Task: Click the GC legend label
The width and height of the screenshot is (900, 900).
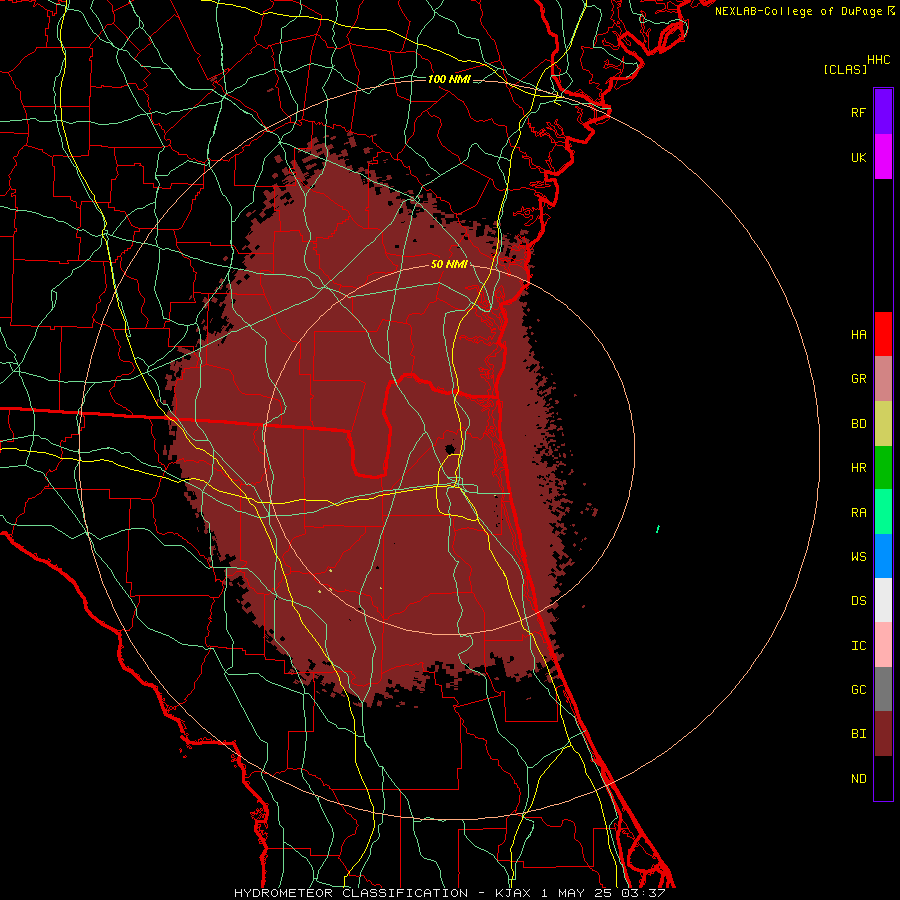Action: [x=858, y=690]
